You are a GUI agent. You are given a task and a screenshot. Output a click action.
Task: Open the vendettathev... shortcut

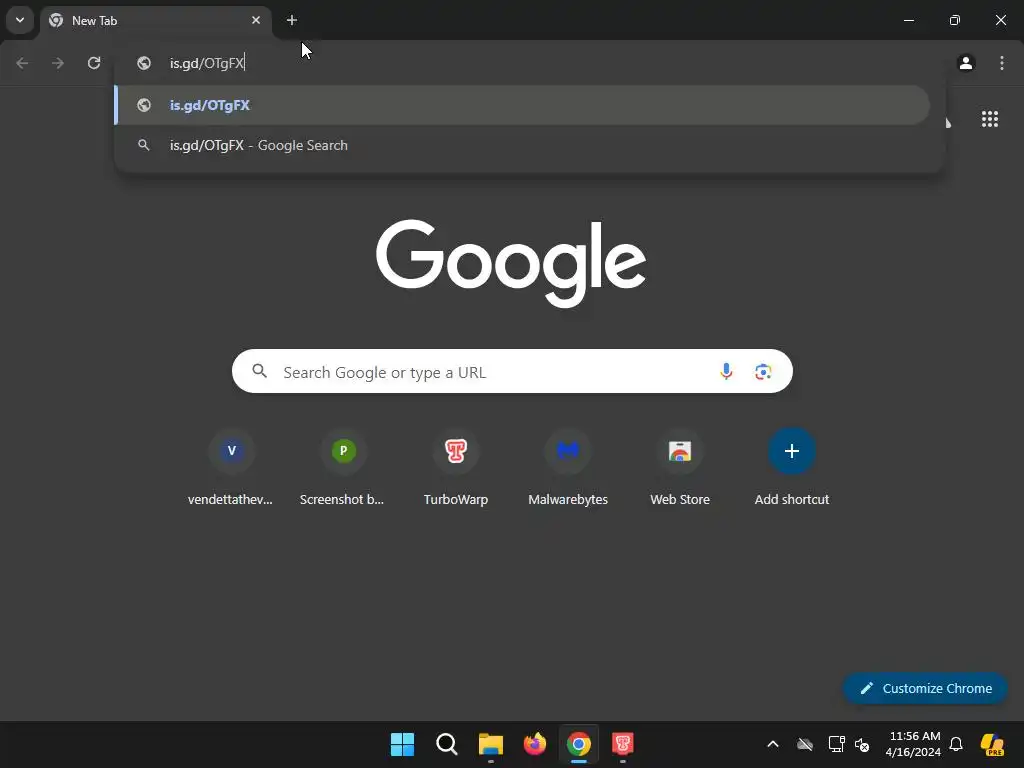231,467
